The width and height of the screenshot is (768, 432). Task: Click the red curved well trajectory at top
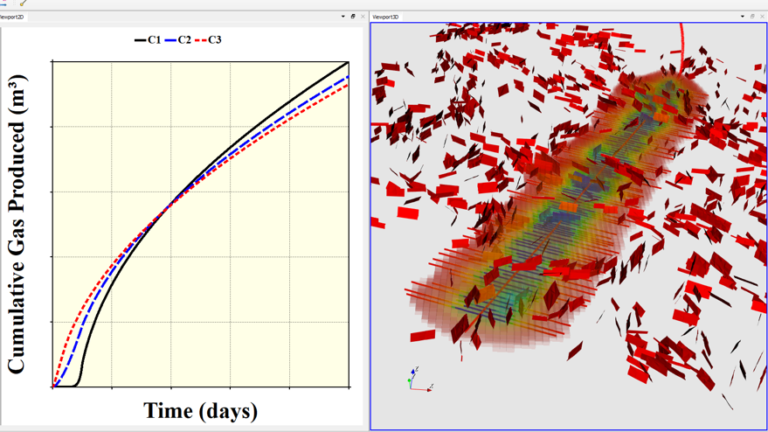(x=683, y=40)
